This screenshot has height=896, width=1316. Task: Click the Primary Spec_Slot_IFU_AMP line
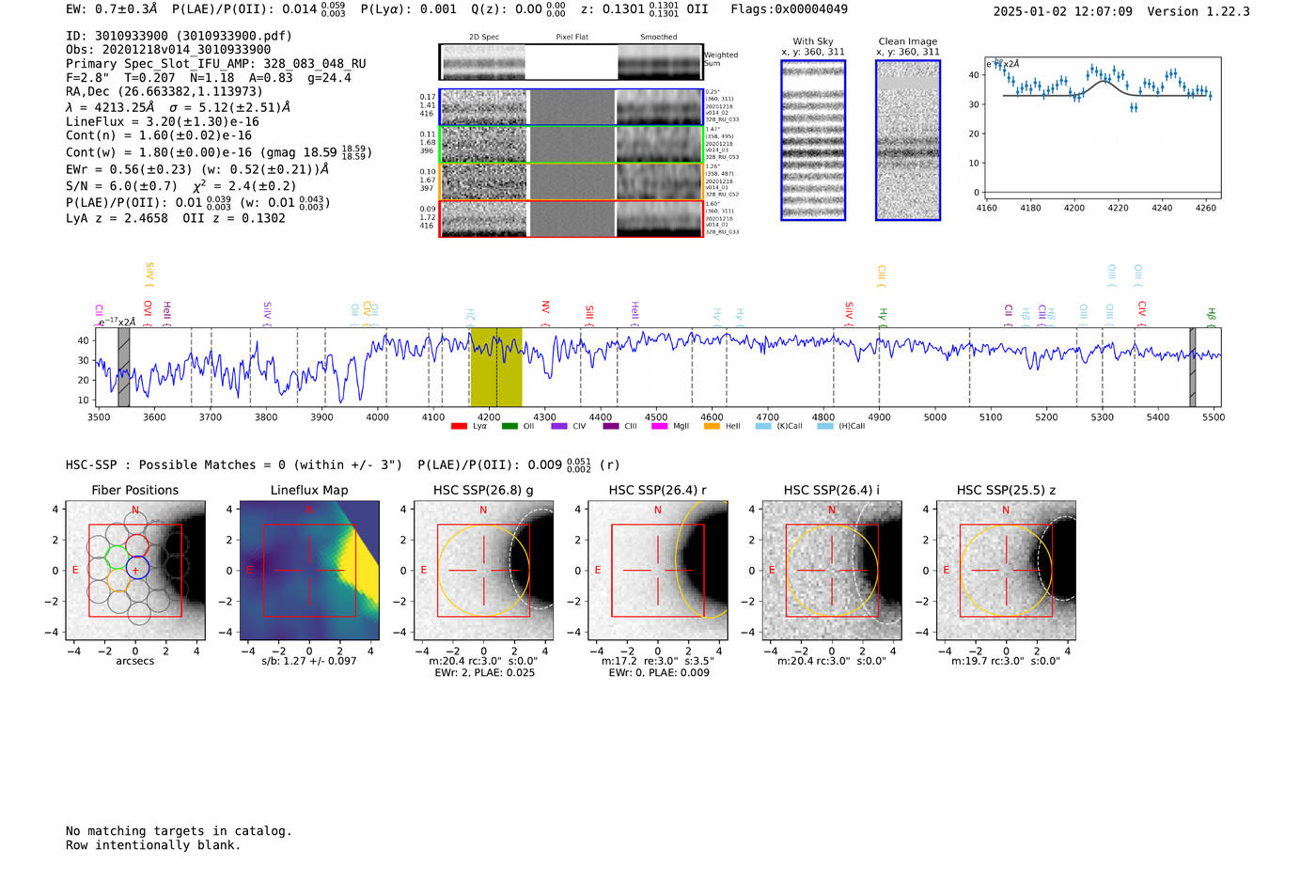(216, 64)
